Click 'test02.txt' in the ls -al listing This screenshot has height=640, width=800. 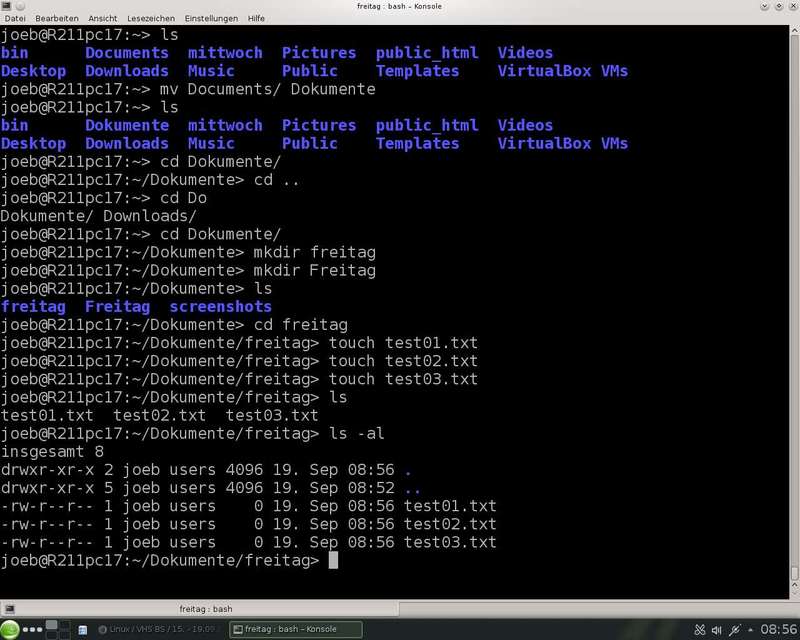pos(450,524)
